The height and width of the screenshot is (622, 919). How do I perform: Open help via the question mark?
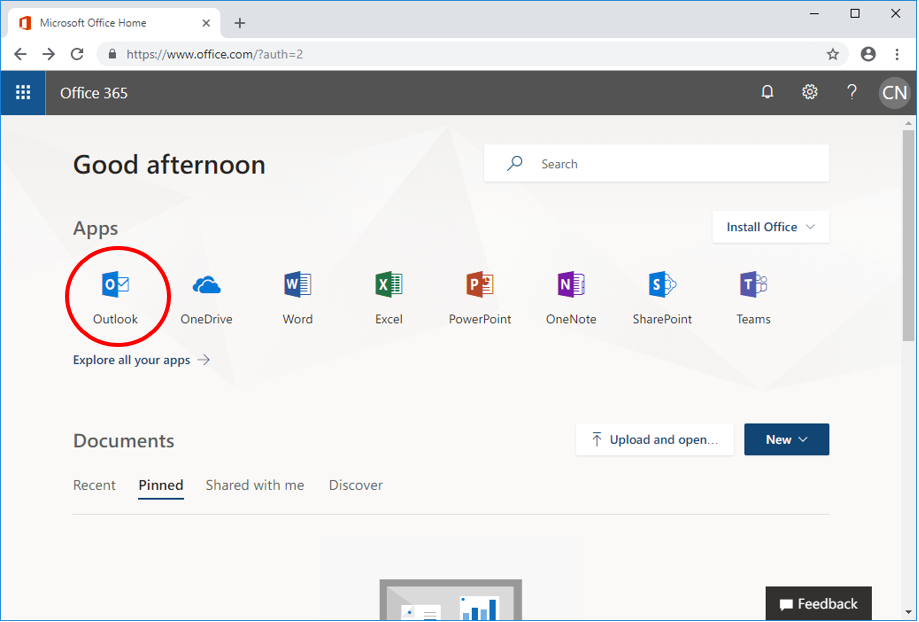[852, 92]
